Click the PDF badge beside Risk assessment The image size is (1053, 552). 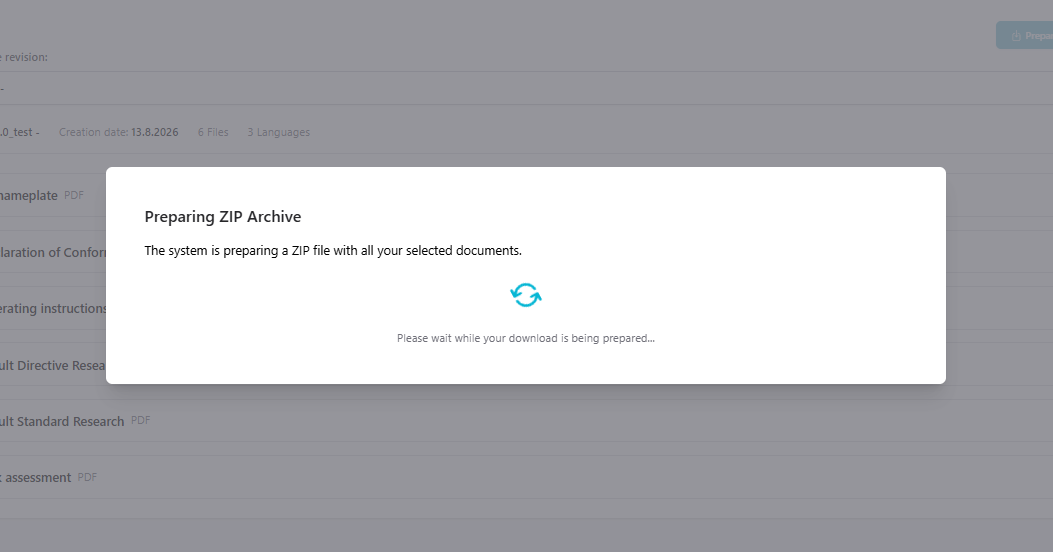(x=87, y=477)
